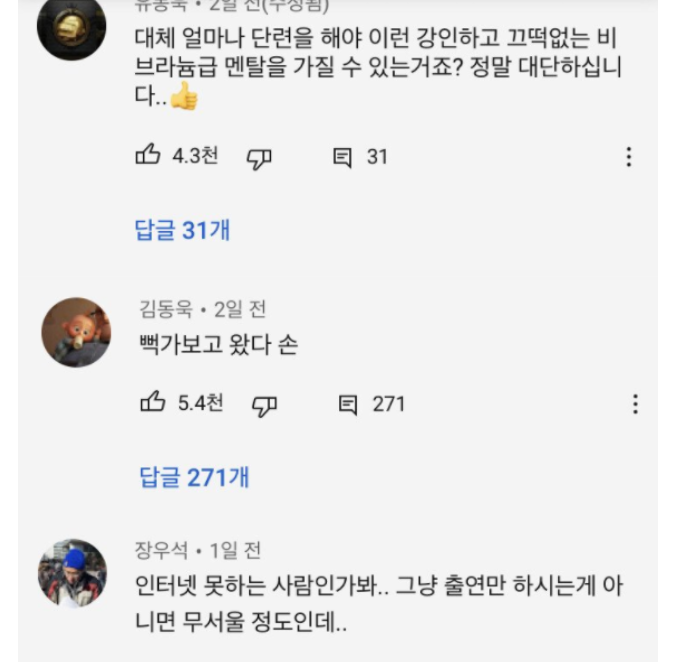Open the 김동욱 profile avatar
The width and height of the screenshot is (673, 662).
[x=76, y=332]
